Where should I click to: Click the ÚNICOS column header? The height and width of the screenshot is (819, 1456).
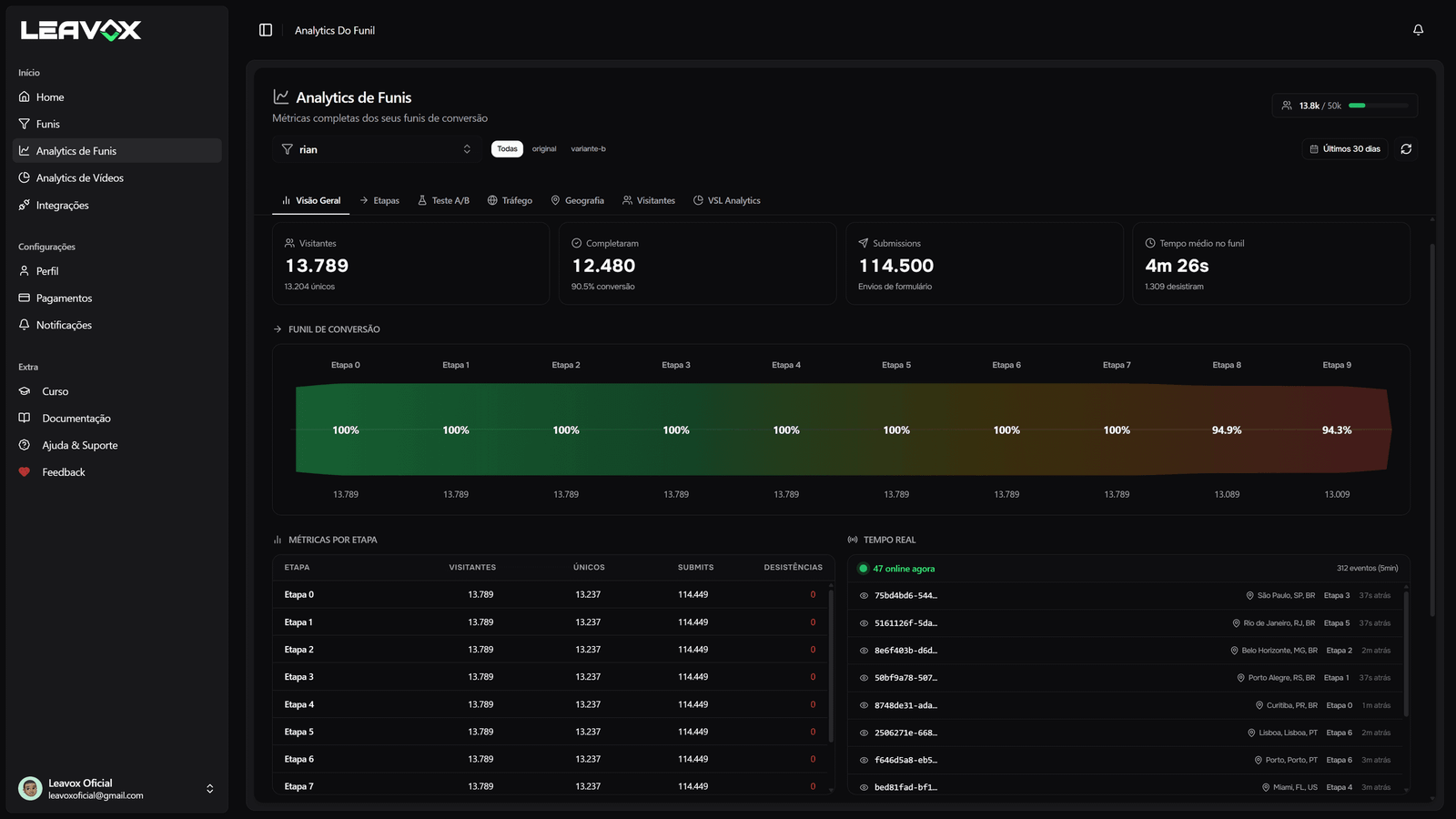pos(589,568)
